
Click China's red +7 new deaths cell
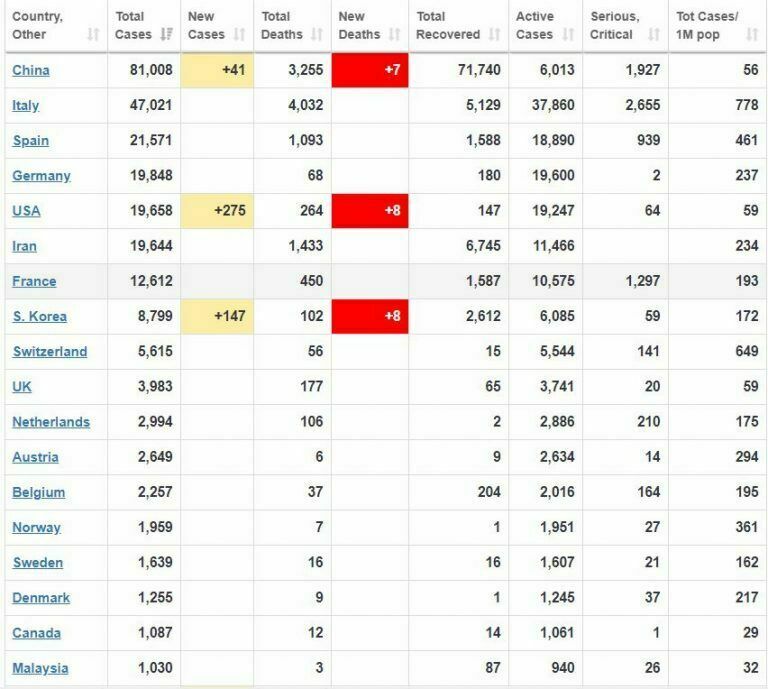click(369, 70)
